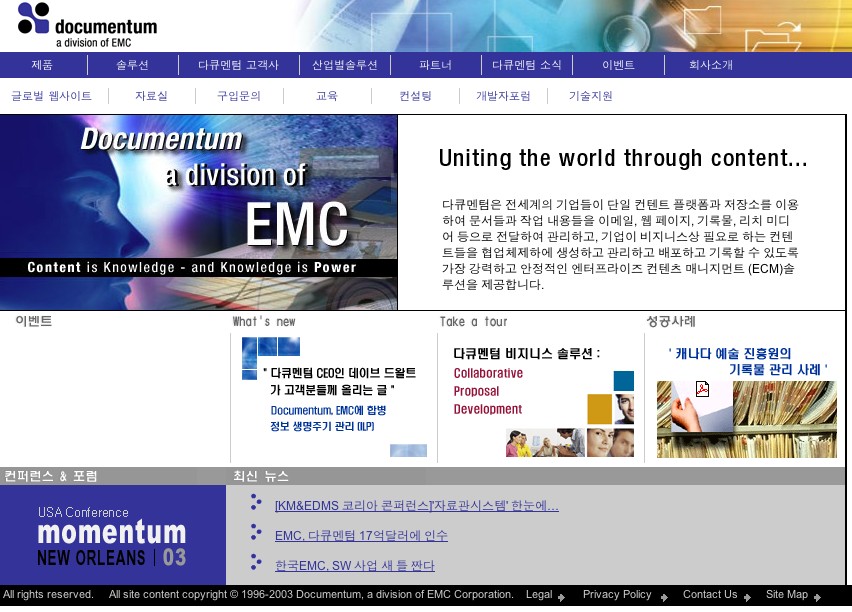The width and height of the screenshot is (852, 612).
Task: Click the 최신 뉴스 heading
Action: 261,476
